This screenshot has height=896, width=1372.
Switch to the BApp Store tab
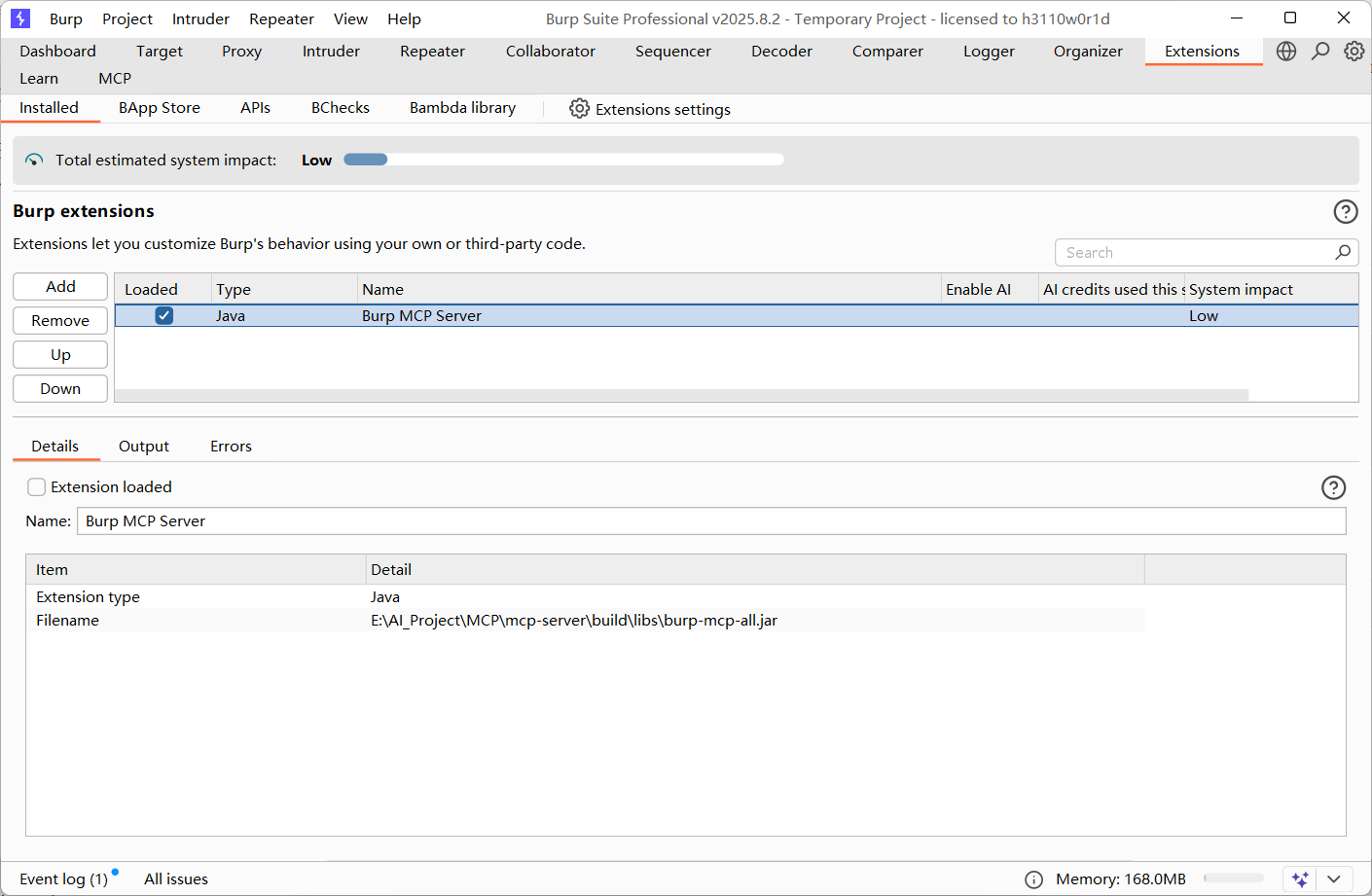[160, 108]
